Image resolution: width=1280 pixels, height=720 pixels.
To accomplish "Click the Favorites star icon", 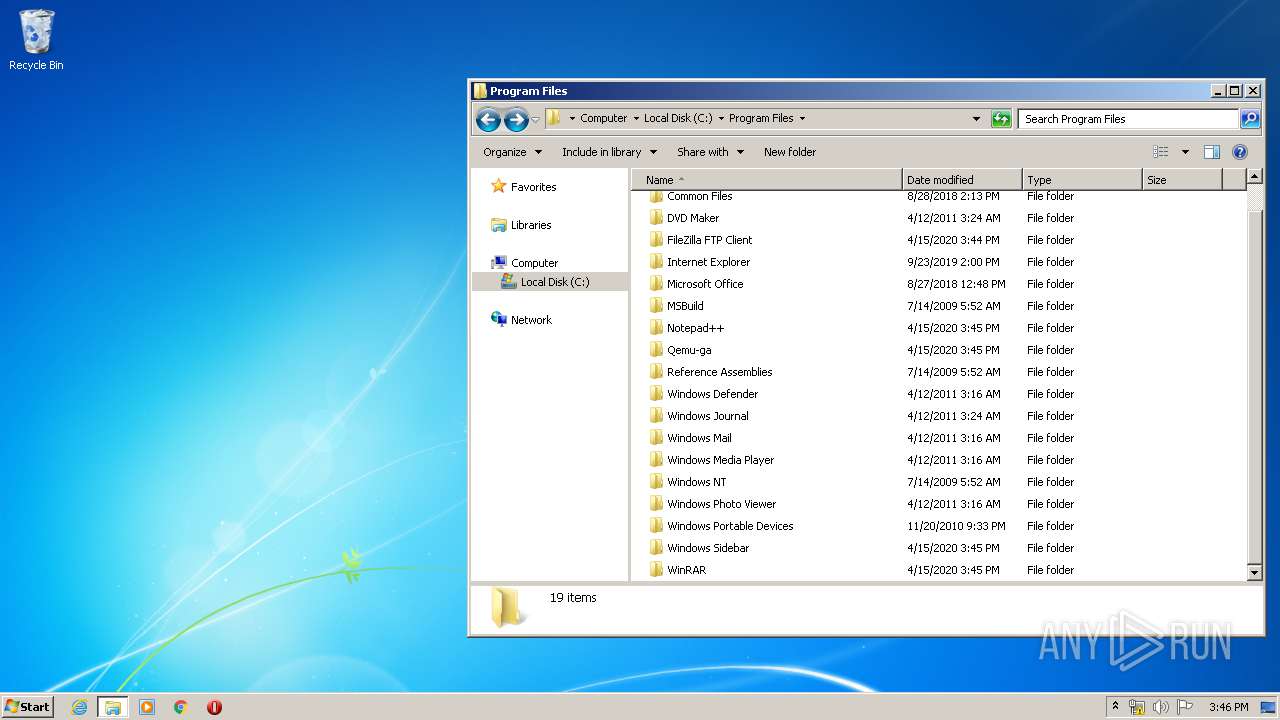I will pyautogui.click(x=499, y=187).
